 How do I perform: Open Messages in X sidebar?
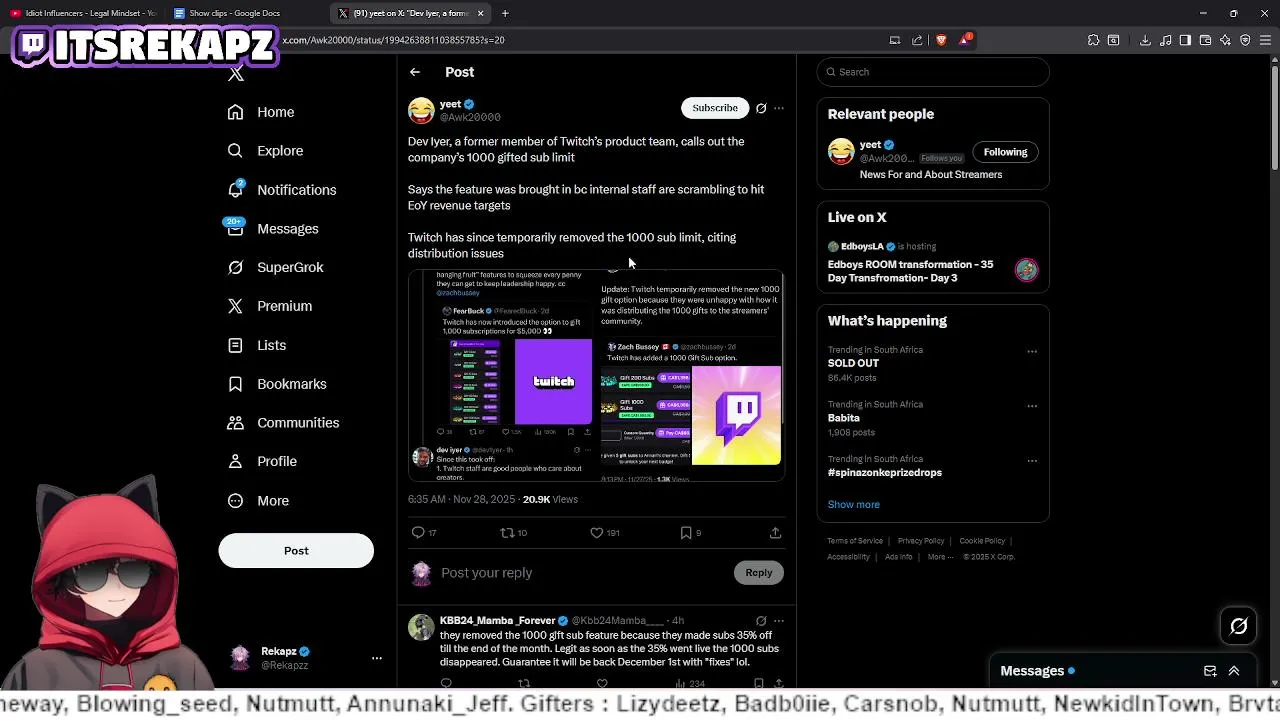point(273,229)
